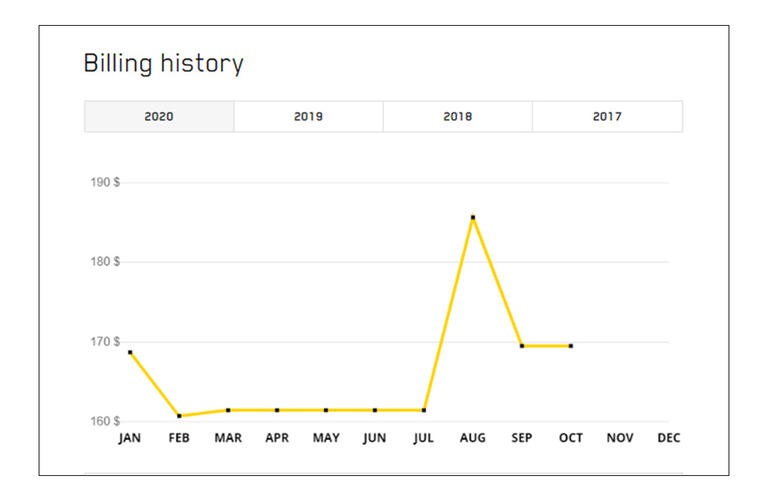Click the January data point on chart
Image resolution: width=768 pixels, height=501 pixels.
(x=130, y=352)
